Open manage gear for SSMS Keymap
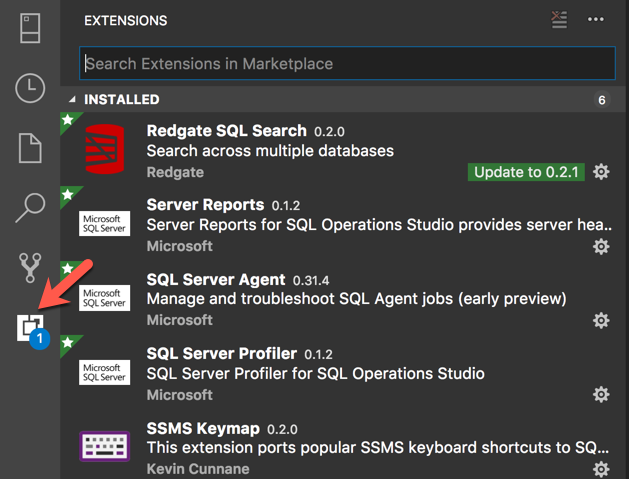The image size is (629, 479). tap(601, 469)
